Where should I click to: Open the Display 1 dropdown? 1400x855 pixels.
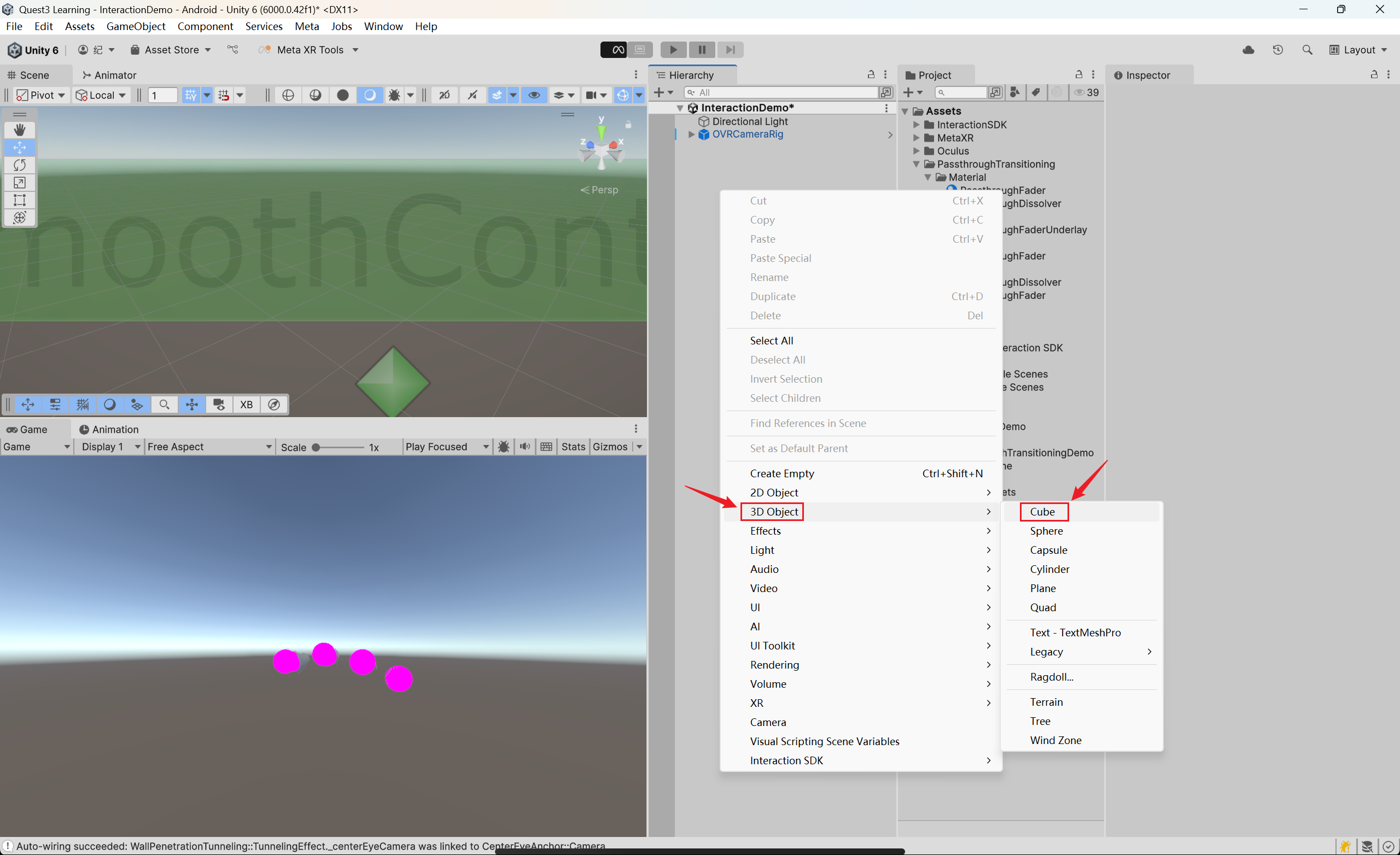point(110,447)
